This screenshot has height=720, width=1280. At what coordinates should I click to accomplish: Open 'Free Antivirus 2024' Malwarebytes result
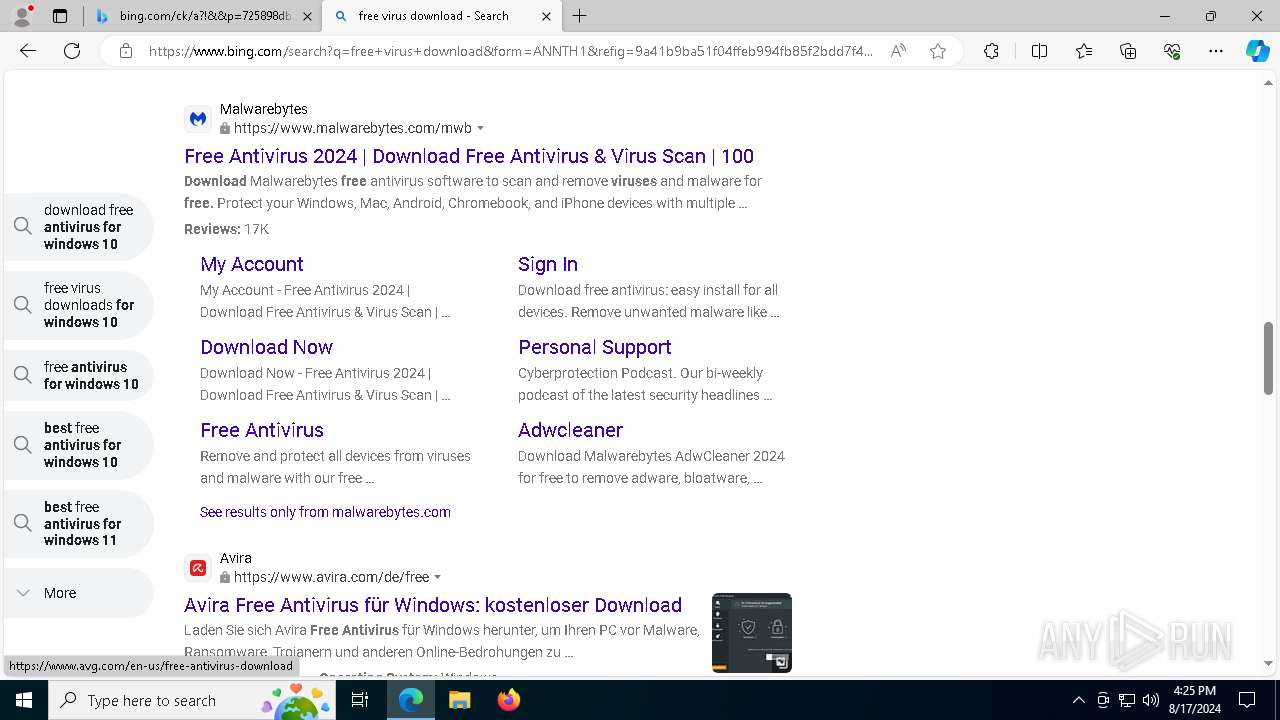coord(469,156)
